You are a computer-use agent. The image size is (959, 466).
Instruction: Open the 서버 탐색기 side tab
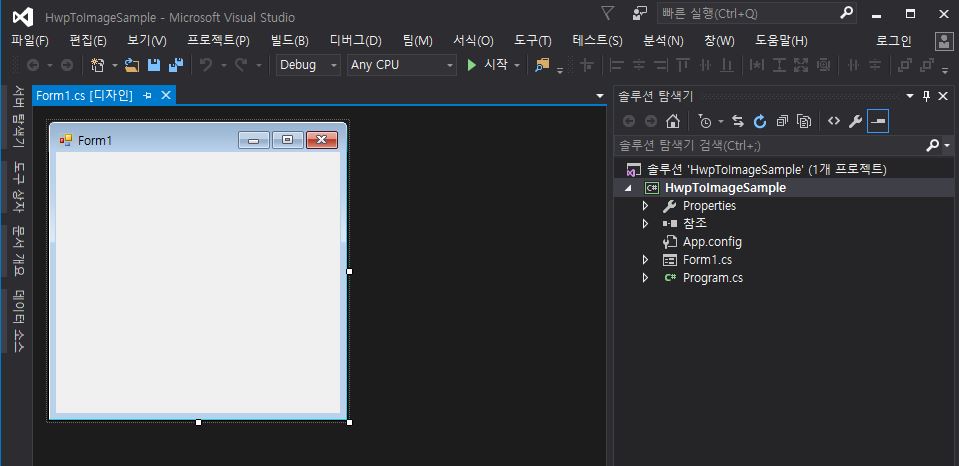click(x=18, y=117)
